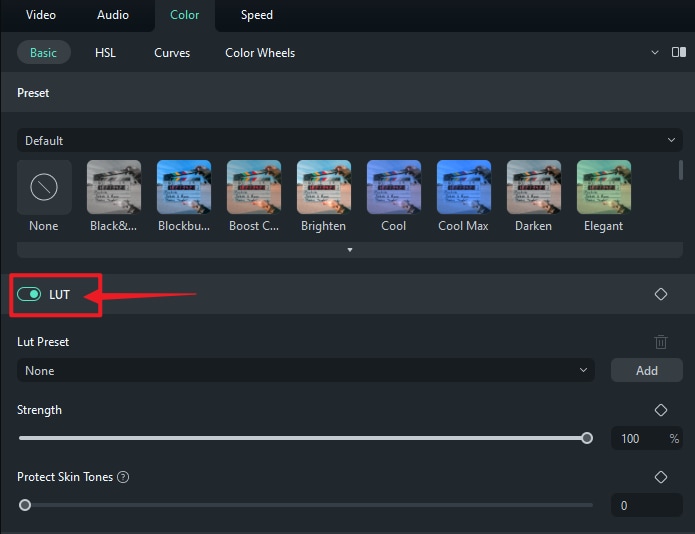Toggle the LUT switch off

point(29,294)
